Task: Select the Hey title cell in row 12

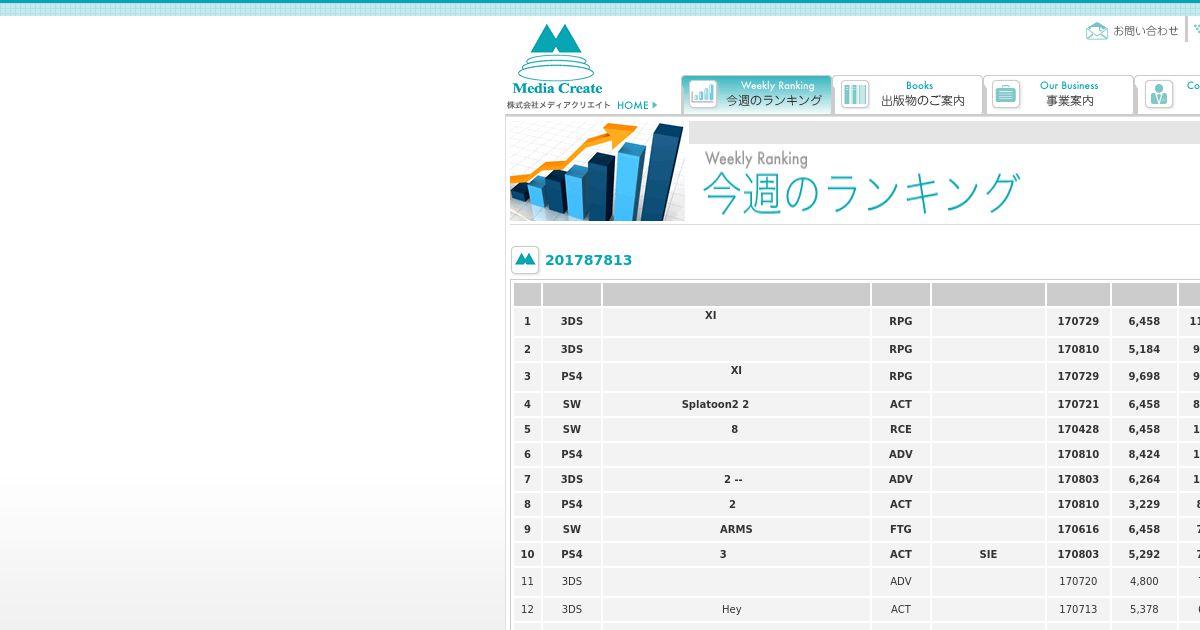Action: click(736, 609)
